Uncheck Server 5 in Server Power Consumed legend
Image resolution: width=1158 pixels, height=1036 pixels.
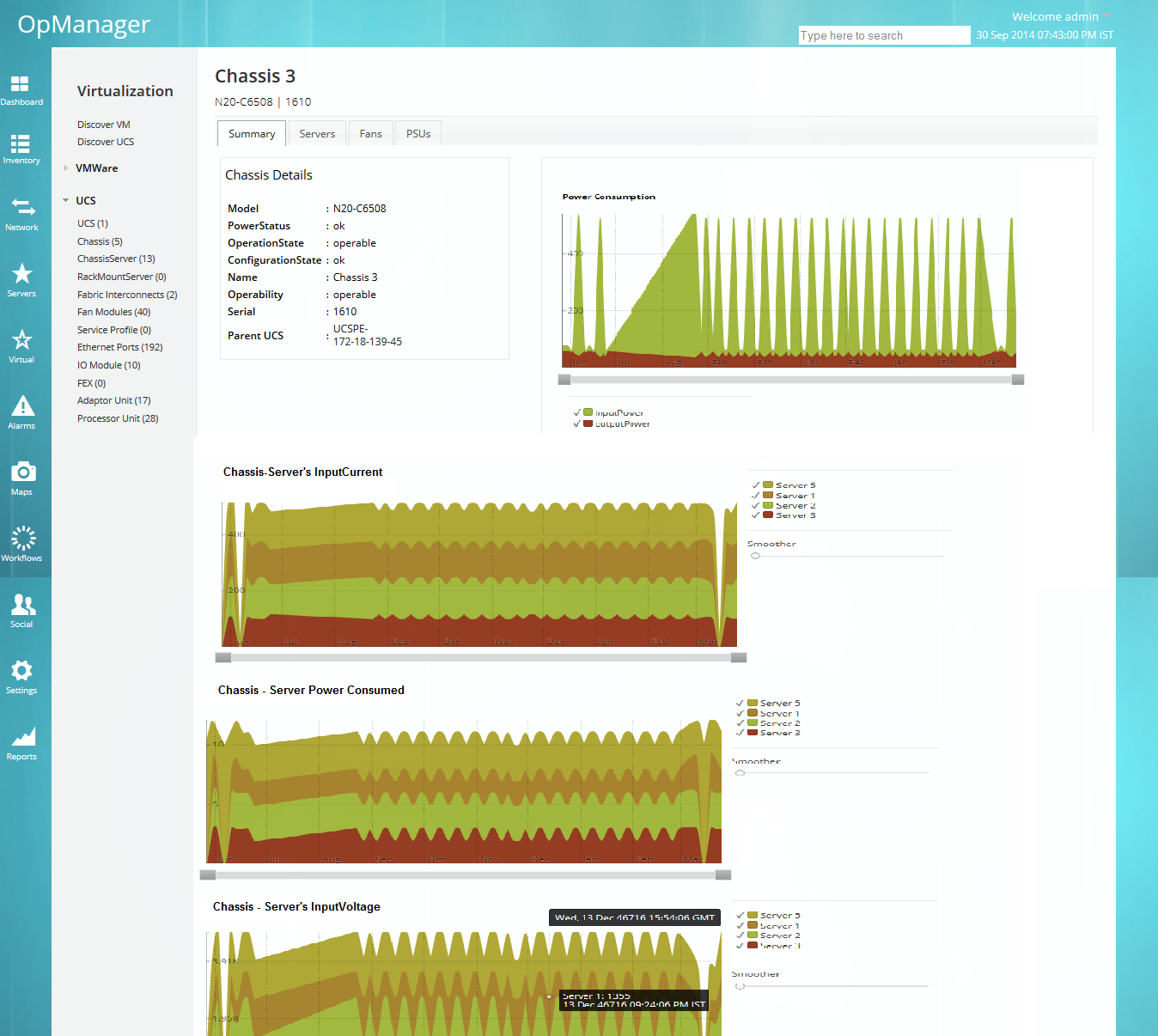[x=741, y=703]
